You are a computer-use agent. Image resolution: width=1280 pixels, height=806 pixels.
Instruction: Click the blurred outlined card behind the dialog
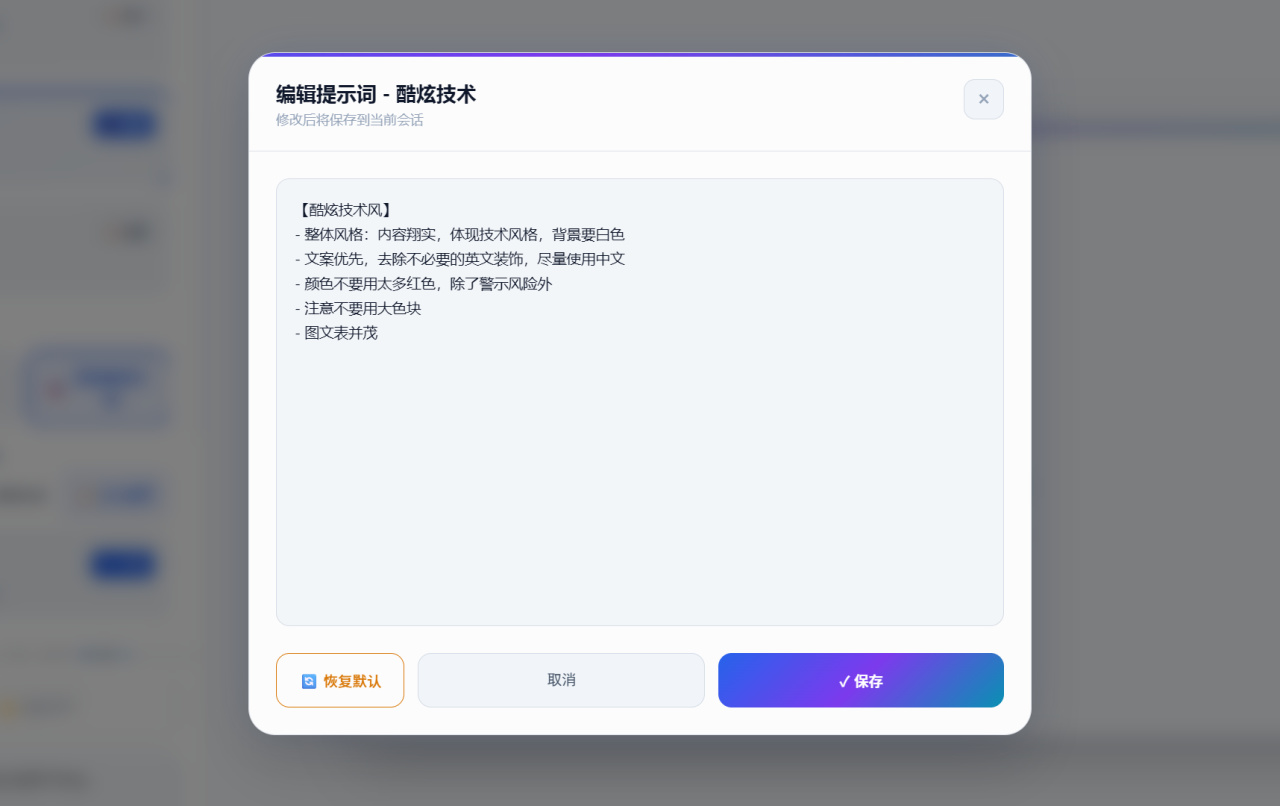[97, 387]
